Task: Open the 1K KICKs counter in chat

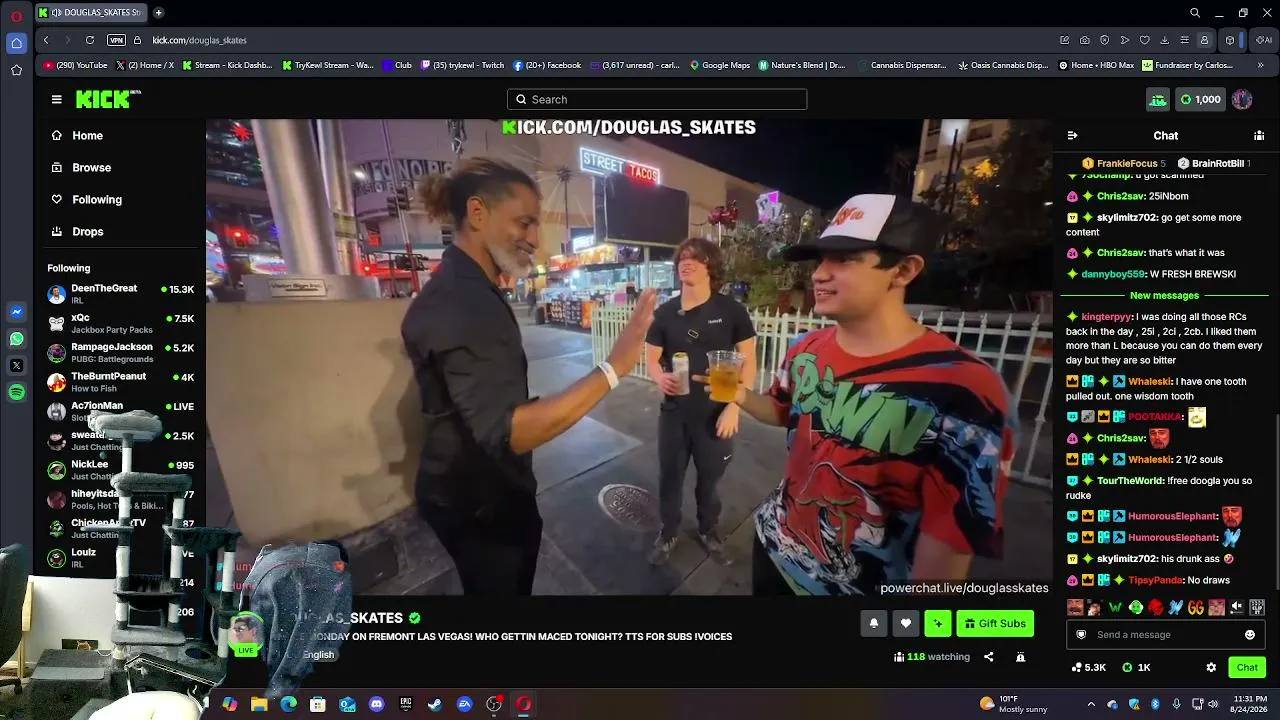Action: pyautogui.click(x=1137, y=667)
